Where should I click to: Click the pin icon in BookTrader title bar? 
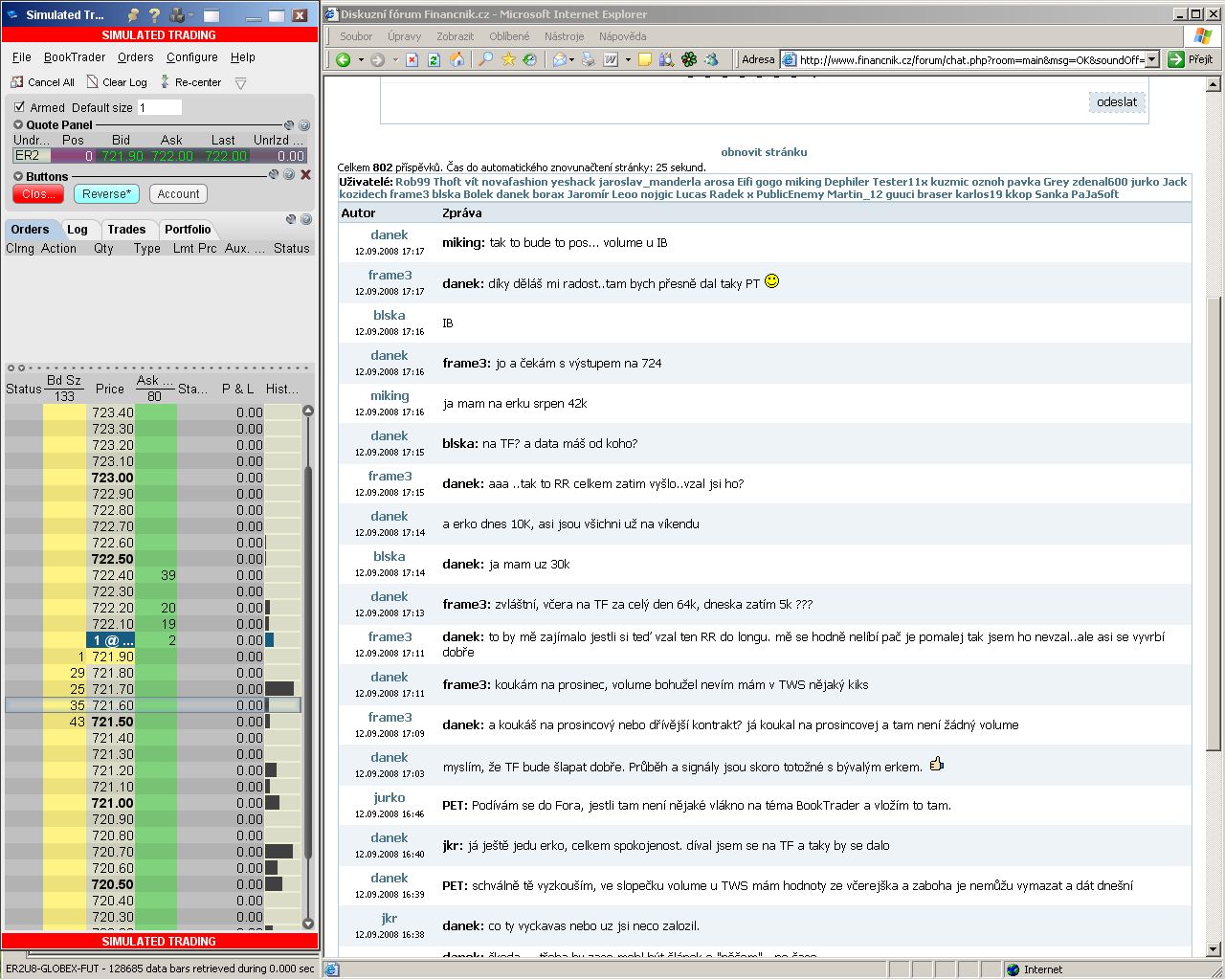(x=133, y=15)
